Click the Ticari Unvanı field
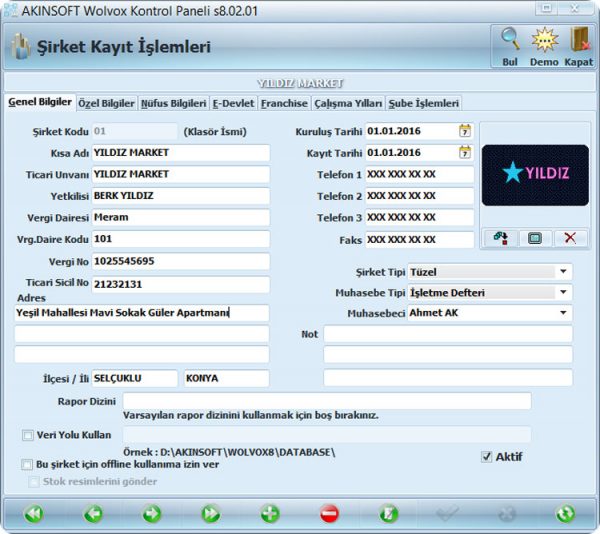The width and height of the screenshot is (600, 534). 181,174
